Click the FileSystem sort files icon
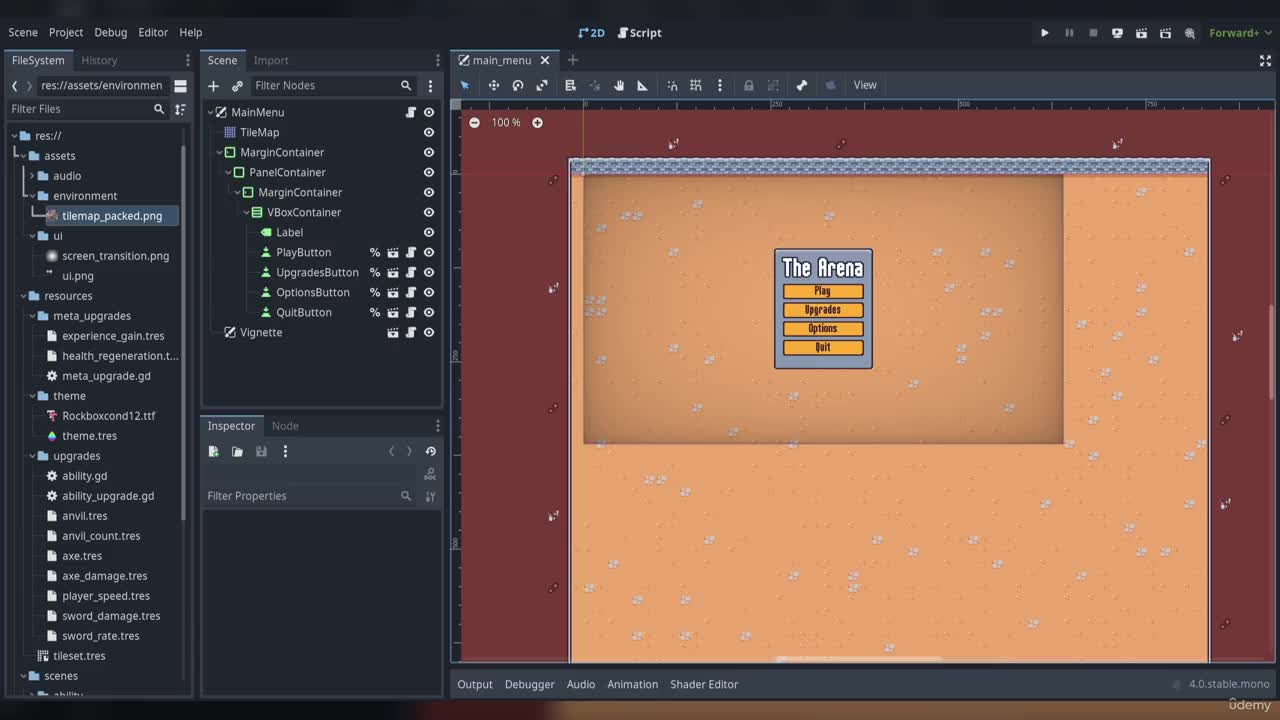Viewport: 1280px width, 720px height. pos(180,109)
